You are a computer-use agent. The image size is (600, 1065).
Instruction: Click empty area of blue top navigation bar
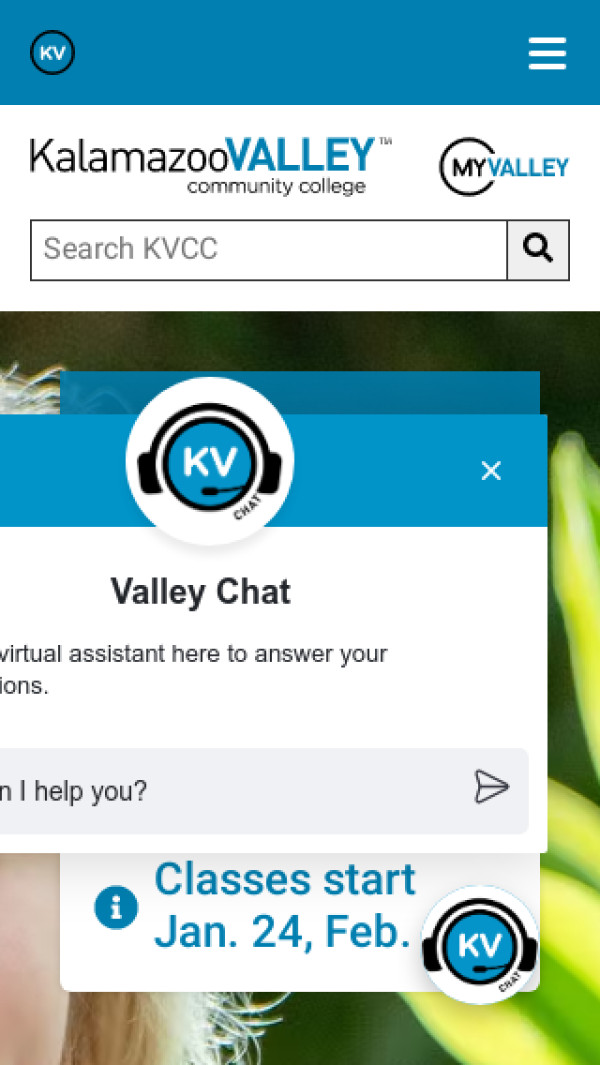coord(299,52)
